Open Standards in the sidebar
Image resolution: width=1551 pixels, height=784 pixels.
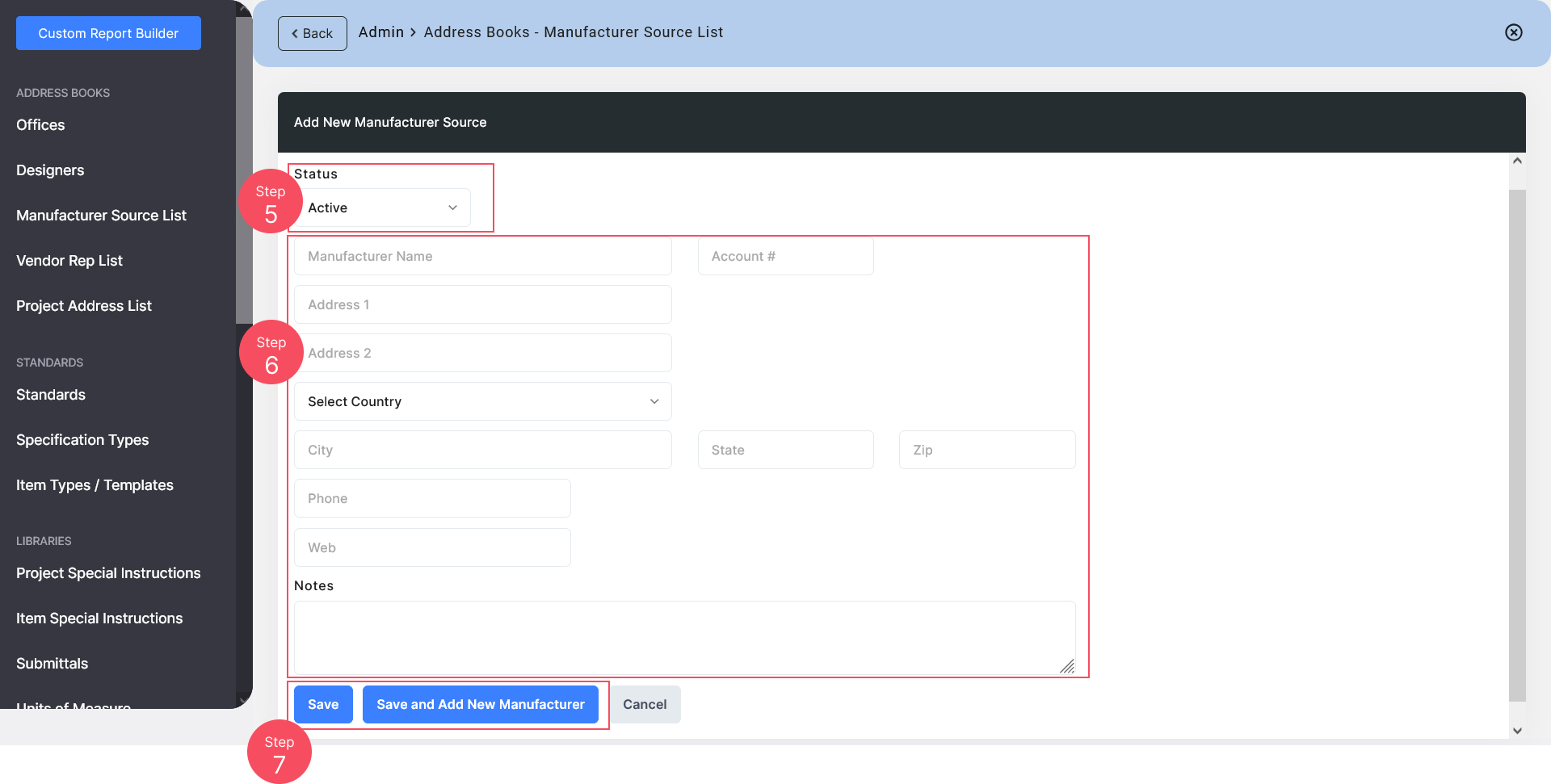[x=51, y=395]
